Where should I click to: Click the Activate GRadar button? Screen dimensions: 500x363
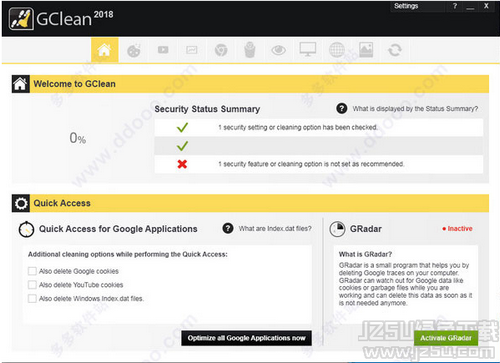click(x=446, y=338)
